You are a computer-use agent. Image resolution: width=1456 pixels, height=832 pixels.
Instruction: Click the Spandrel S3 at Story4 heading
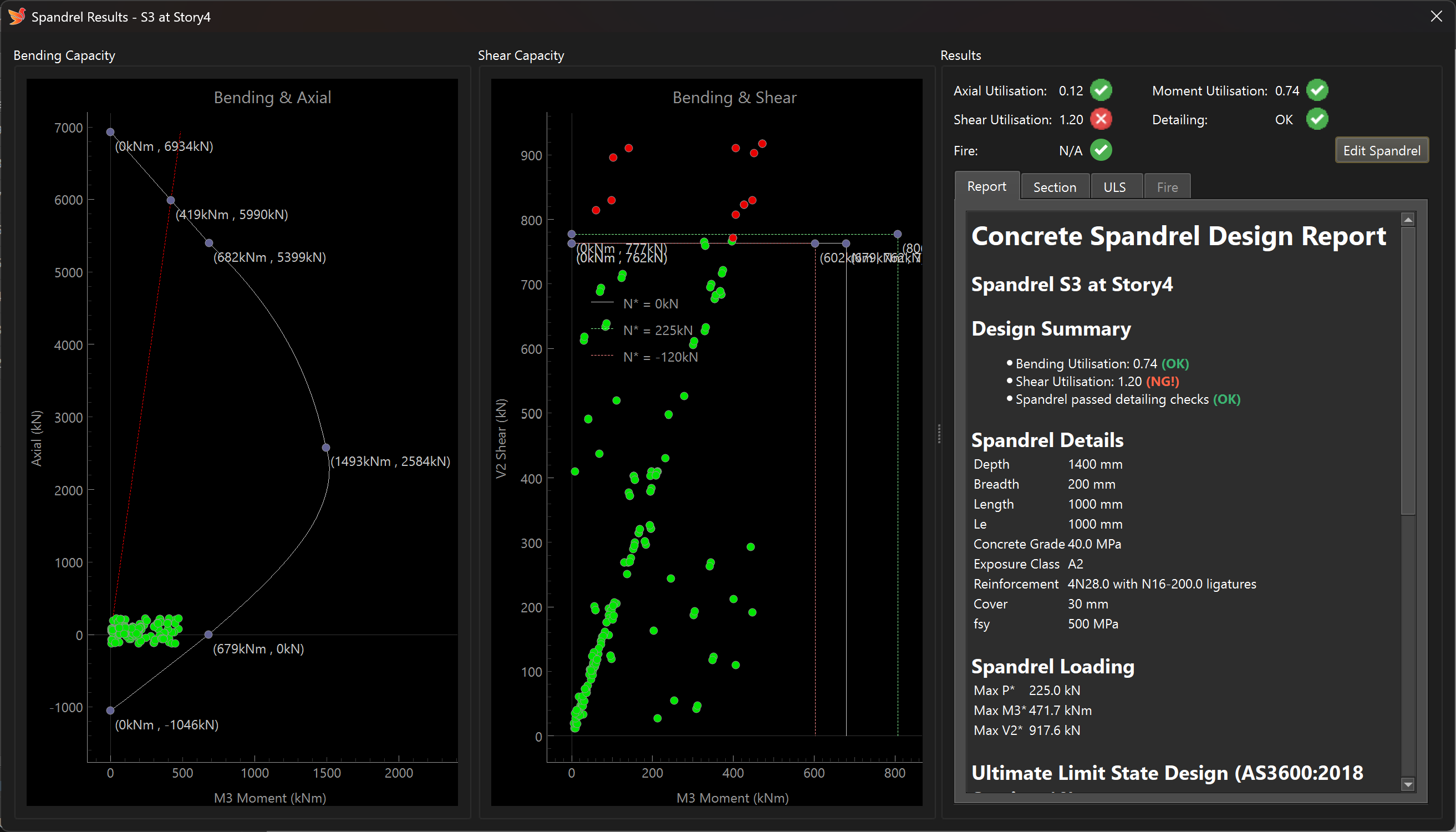pyautogui.click(x=1072, y=284)
